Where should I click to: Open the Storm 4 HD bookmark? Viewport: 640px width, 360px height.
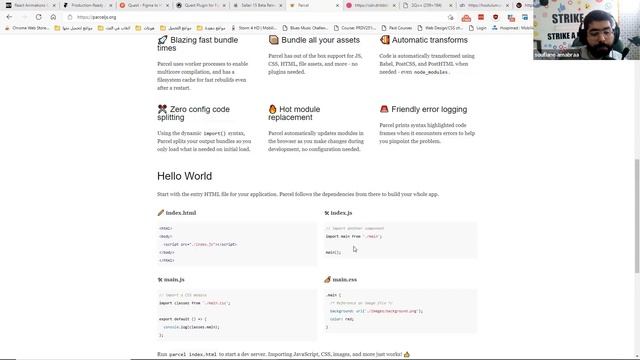(x=253, y=28)
